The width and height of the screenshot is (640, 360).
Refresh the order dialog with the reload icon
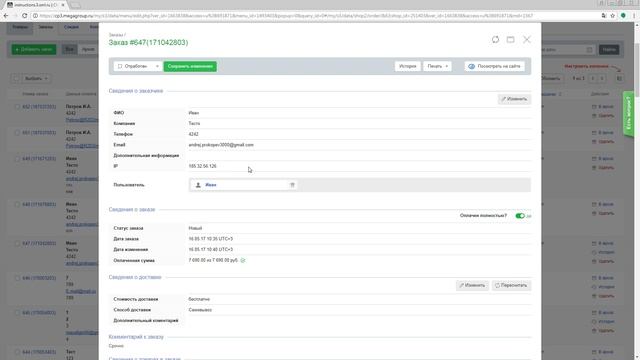[x=495, y=40]
